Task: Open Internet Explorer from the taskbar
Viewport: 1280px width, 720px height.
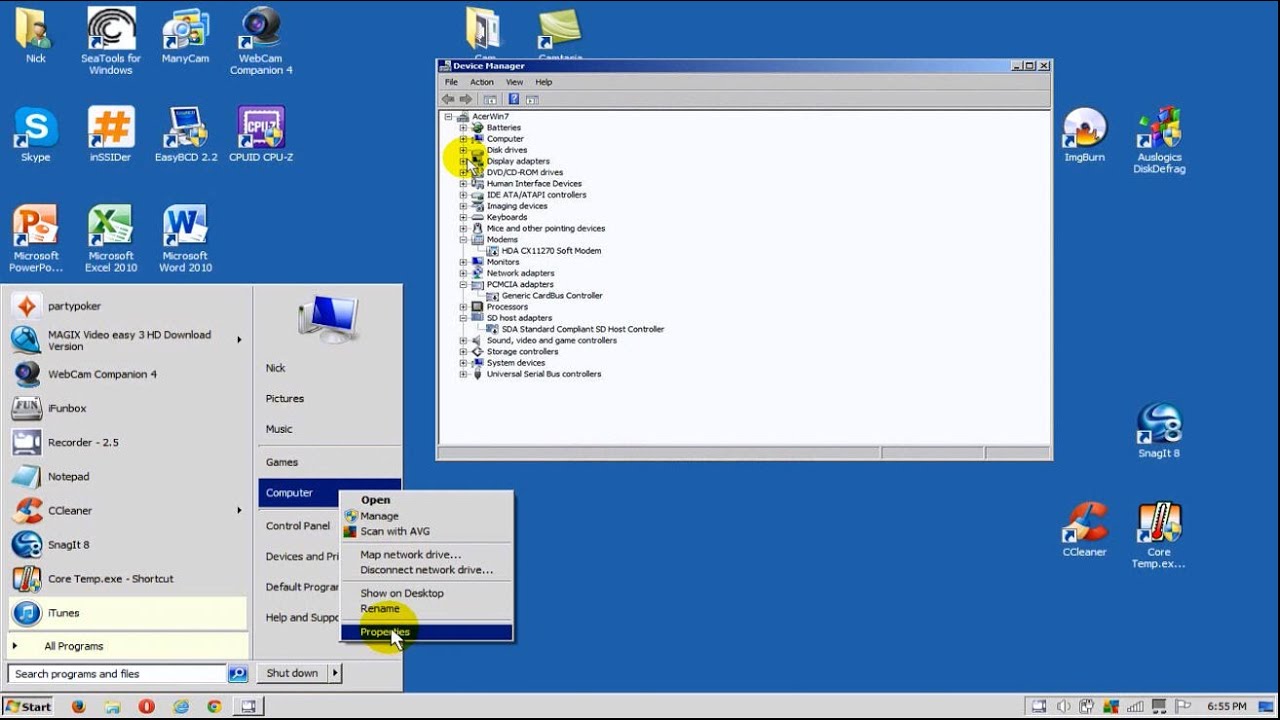Action: (x=181, y=706)
